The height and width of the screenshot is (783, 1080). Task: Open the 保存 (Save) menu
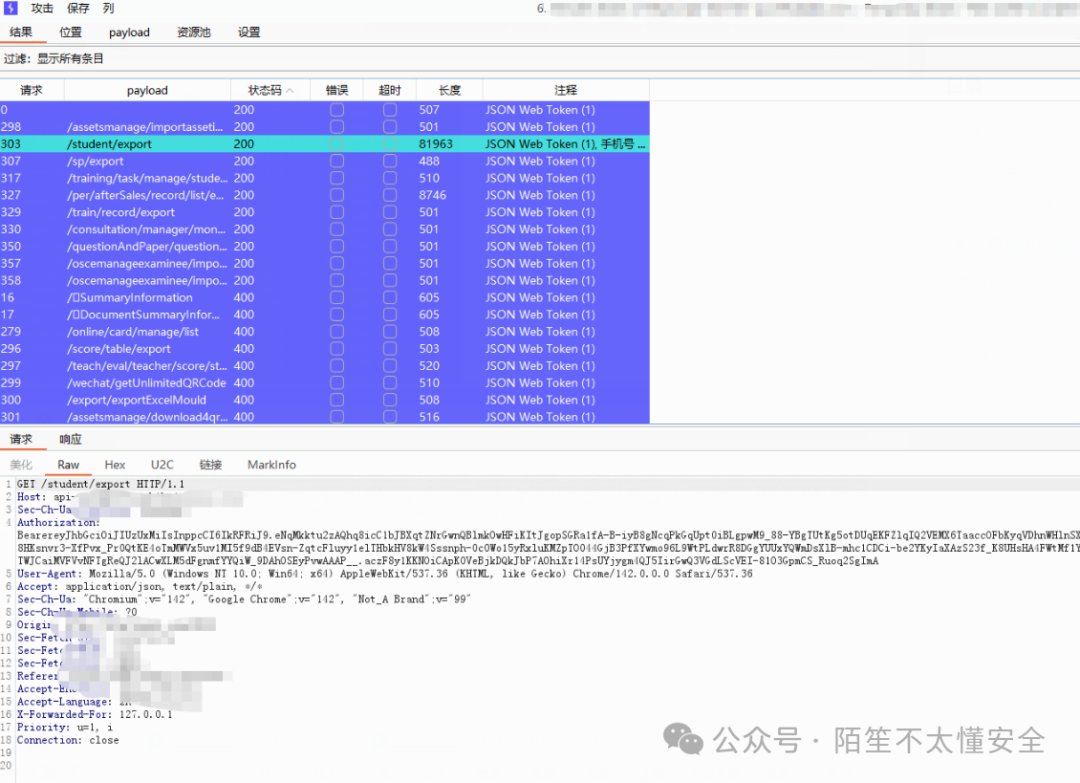click(x=77, y=9)
